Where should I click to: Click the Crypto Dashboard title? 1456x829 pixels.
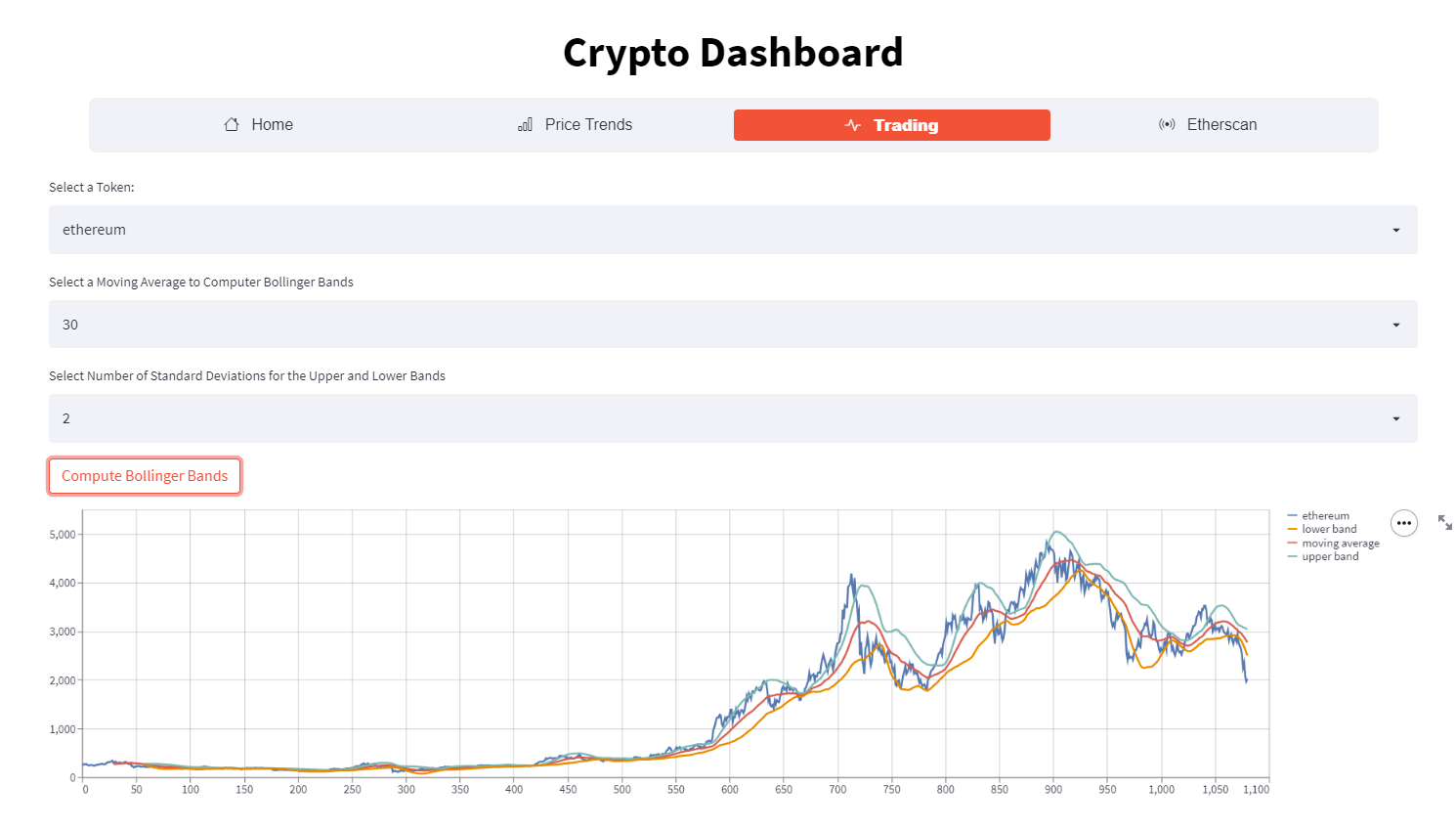pos(732,53)
